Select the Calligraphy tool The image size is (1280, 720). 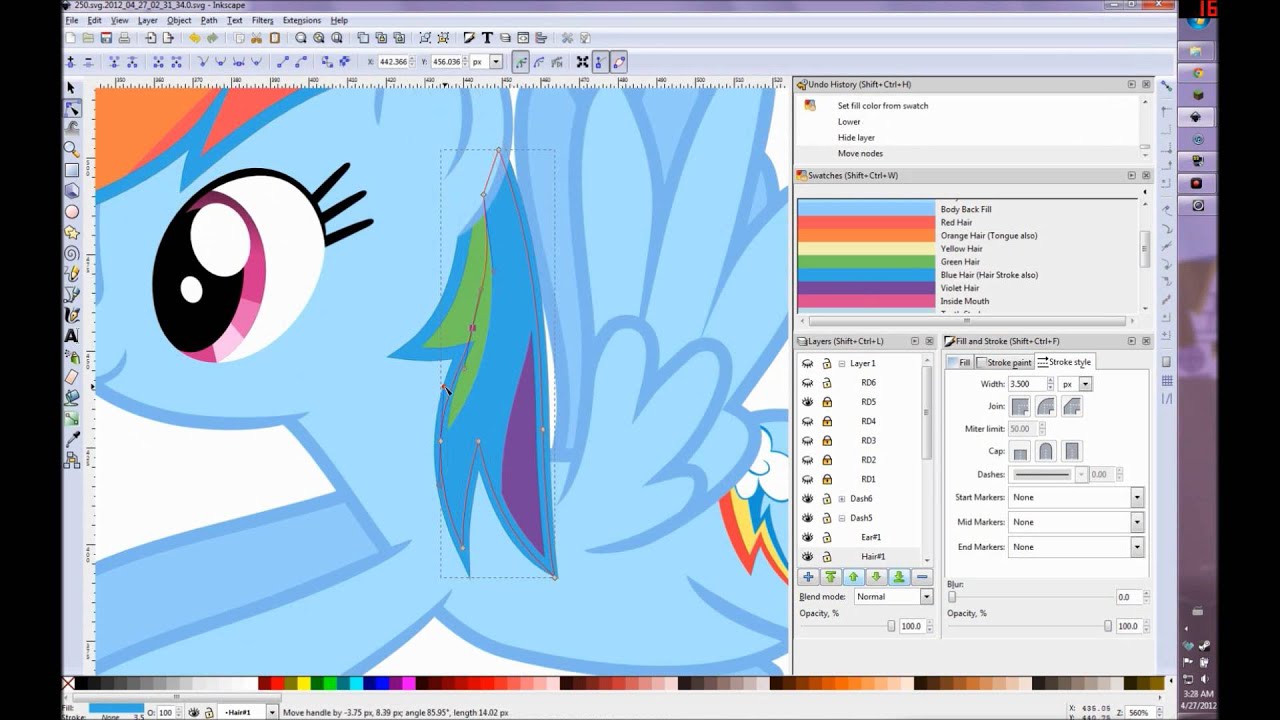pos(71,316)
